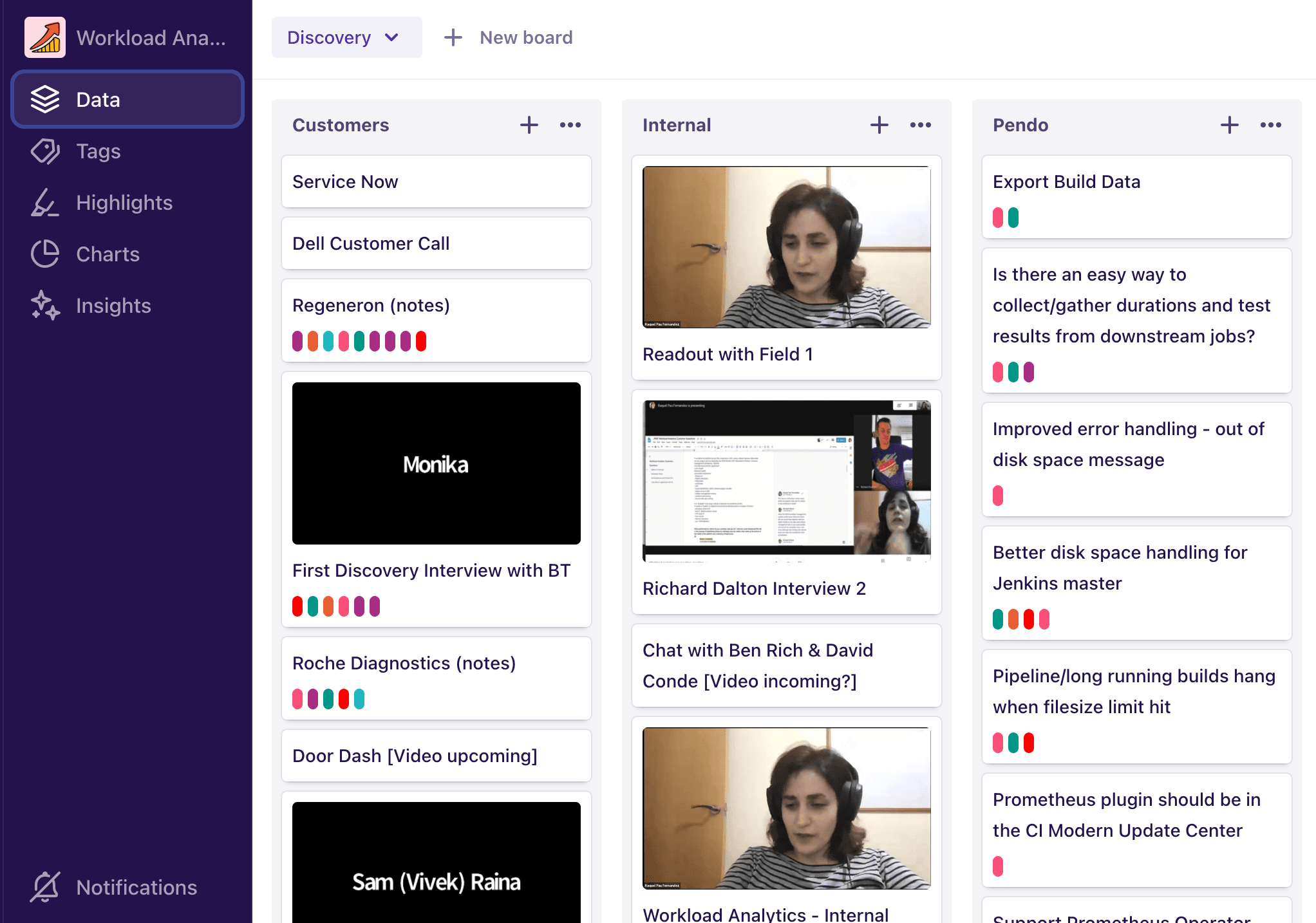
Task: Open Readout with Field 1 title
Action: click(728, 354)
